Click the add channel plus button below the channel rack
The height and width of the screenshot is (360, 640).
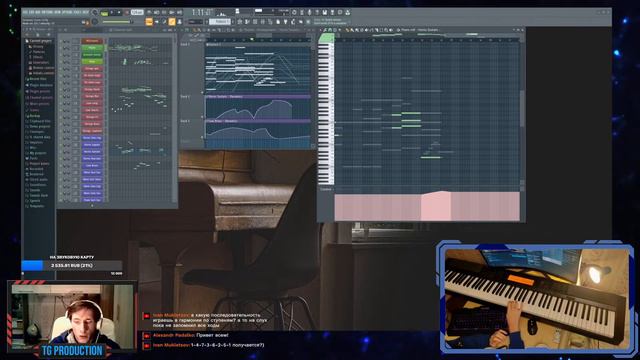pyautogui.click(x=92, y=206)
